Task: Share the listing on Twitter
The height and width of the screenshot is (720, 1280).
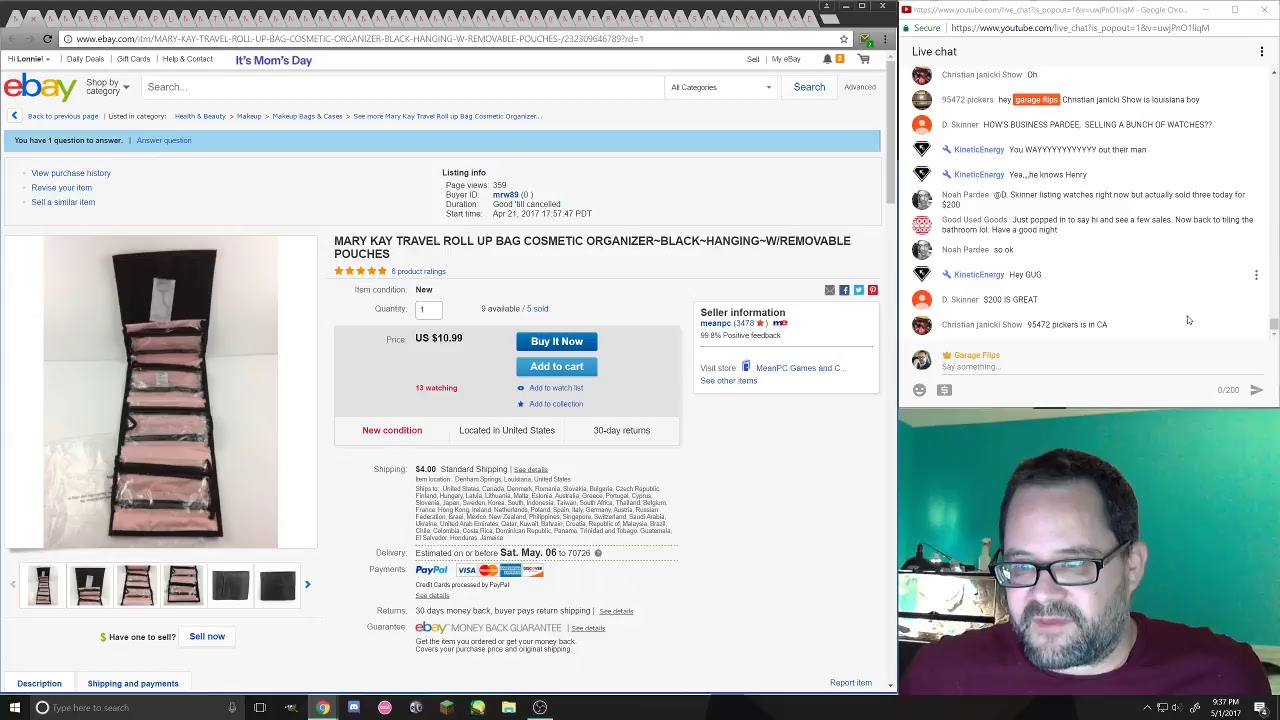Action: pos(858,290)
